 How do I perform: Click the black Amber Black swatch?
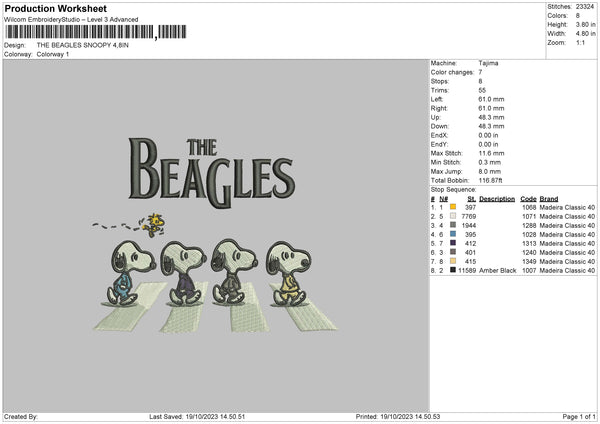(453, 271)
